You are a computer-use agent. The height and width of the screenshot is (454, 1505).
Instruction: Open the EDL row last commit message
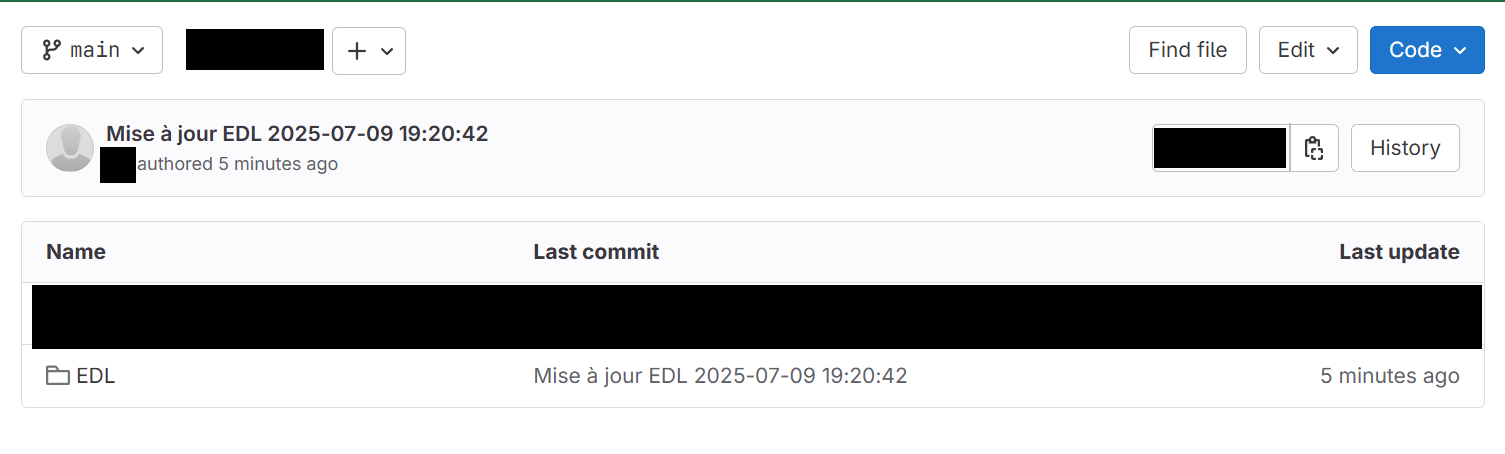coord(720,376)
